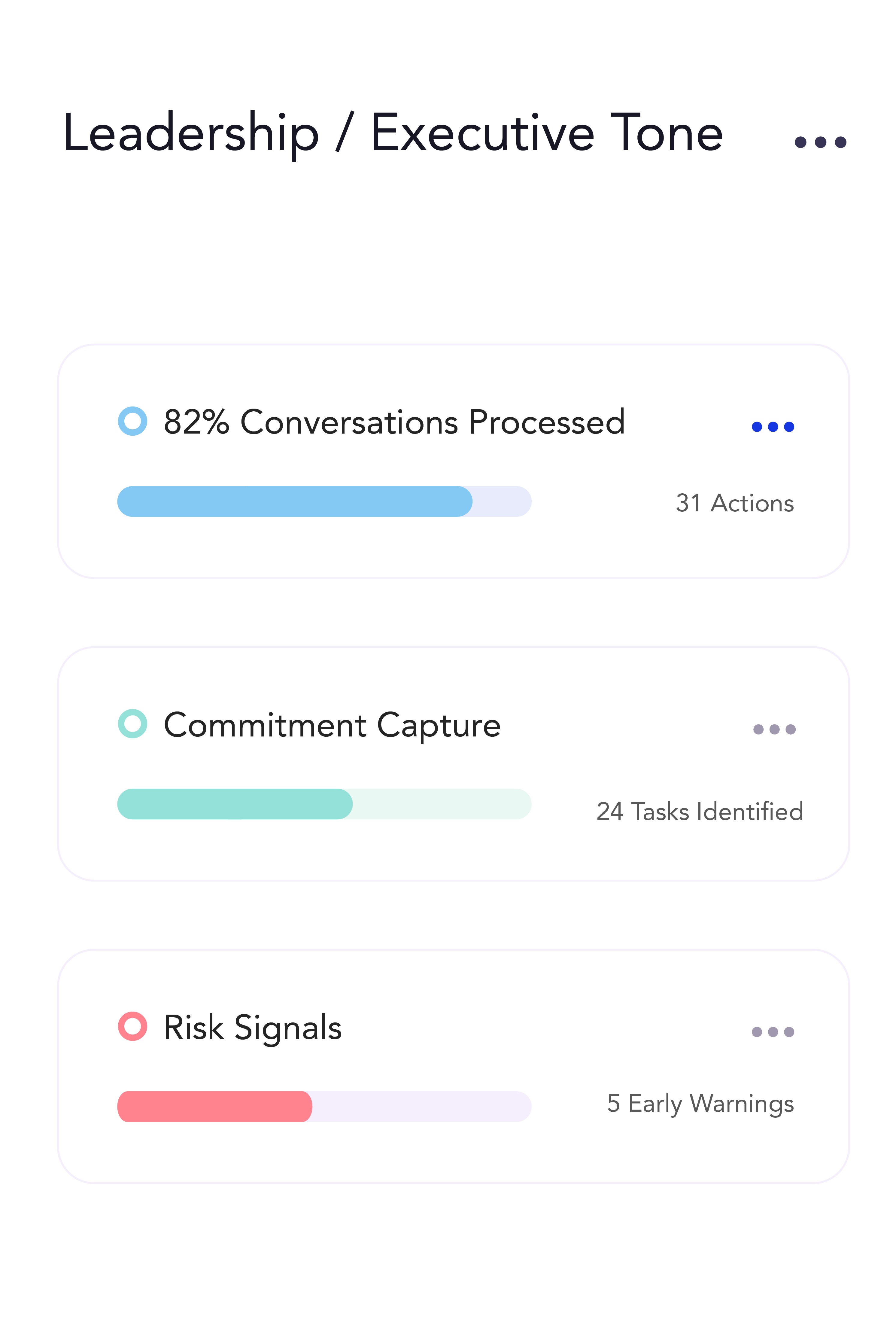896x1322 pixels.
Task: Select the Commitment Capture title
Action: pos(332,725)
